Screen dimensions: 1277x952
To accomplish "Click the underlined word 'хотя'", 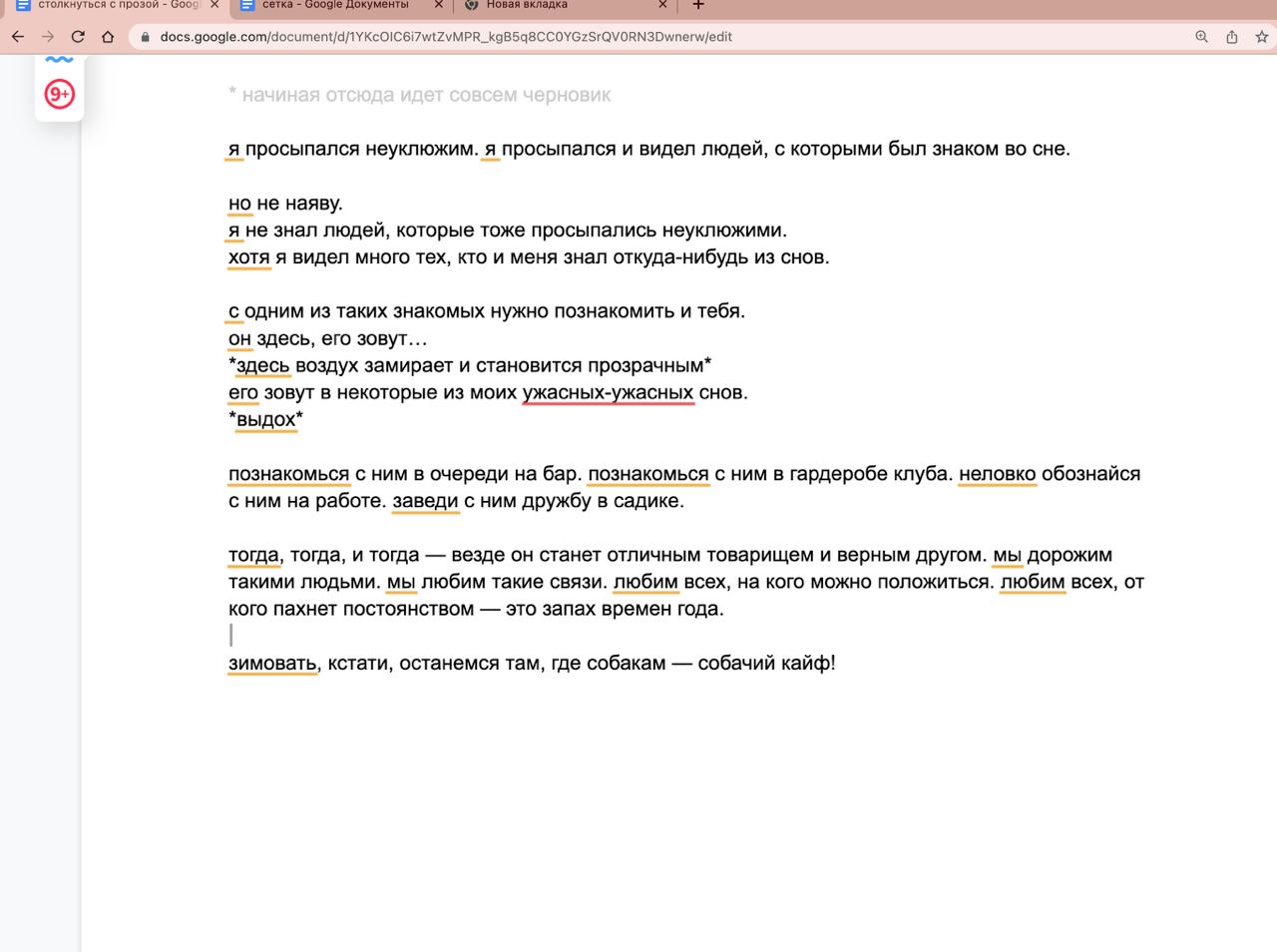I will coord(249,257).
